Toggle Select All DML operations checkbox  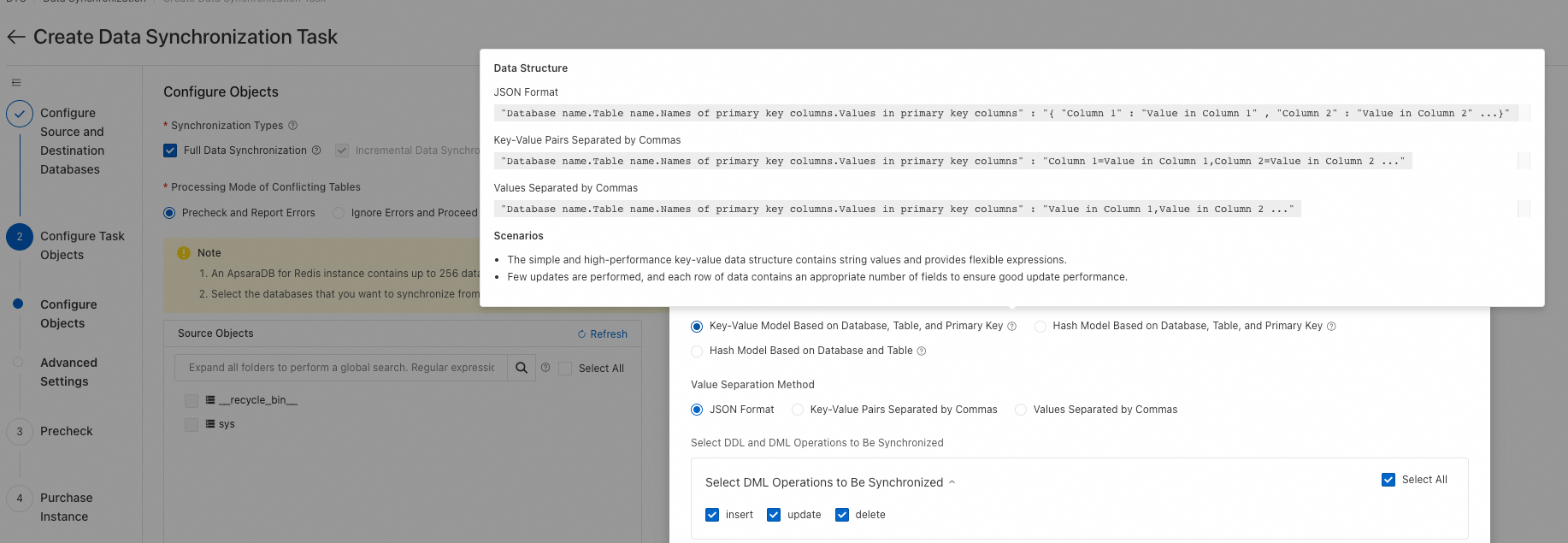click(1388, 480)
